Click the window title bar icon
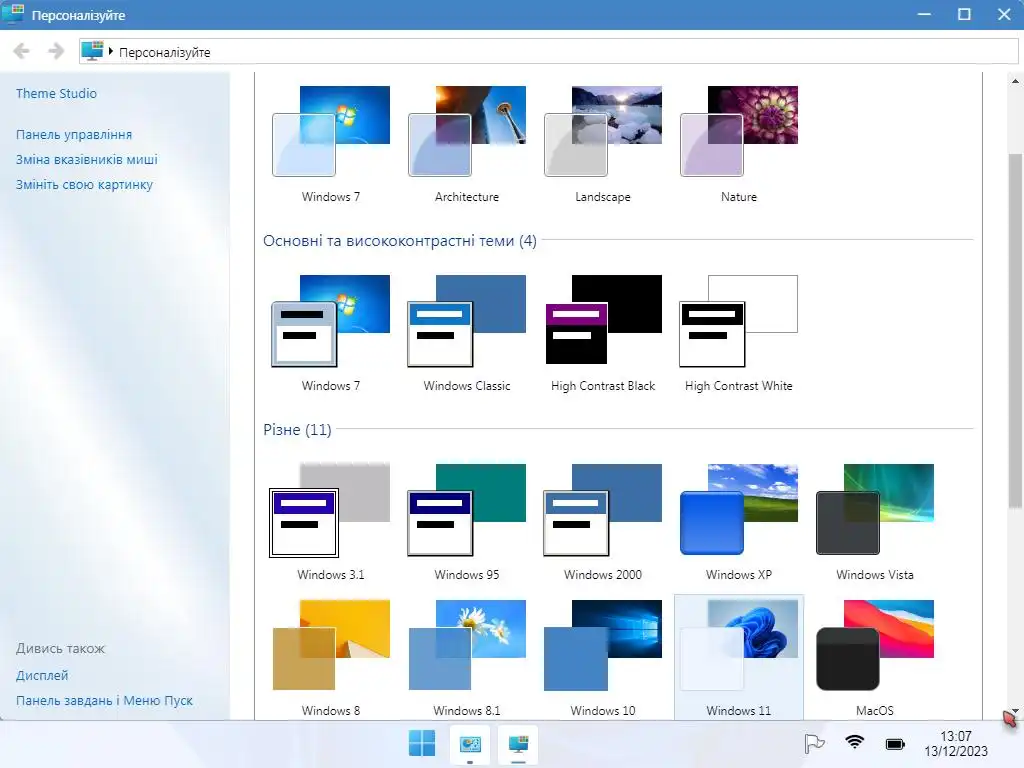Image resolution: width=1024 pixels, height=768 pixels. click(13, 14)
